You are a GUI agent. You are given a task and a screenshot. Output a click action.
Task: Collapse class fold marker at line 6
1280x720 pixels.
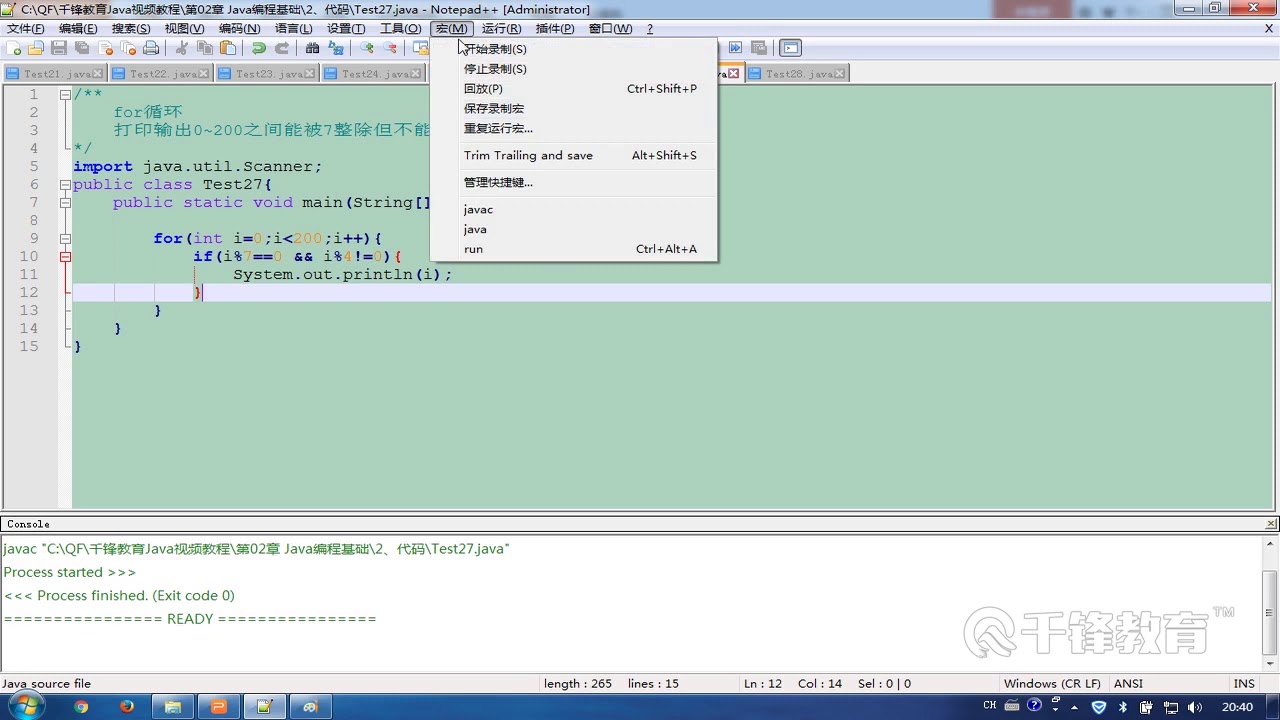pyautogui.click(x=65, y=185)
